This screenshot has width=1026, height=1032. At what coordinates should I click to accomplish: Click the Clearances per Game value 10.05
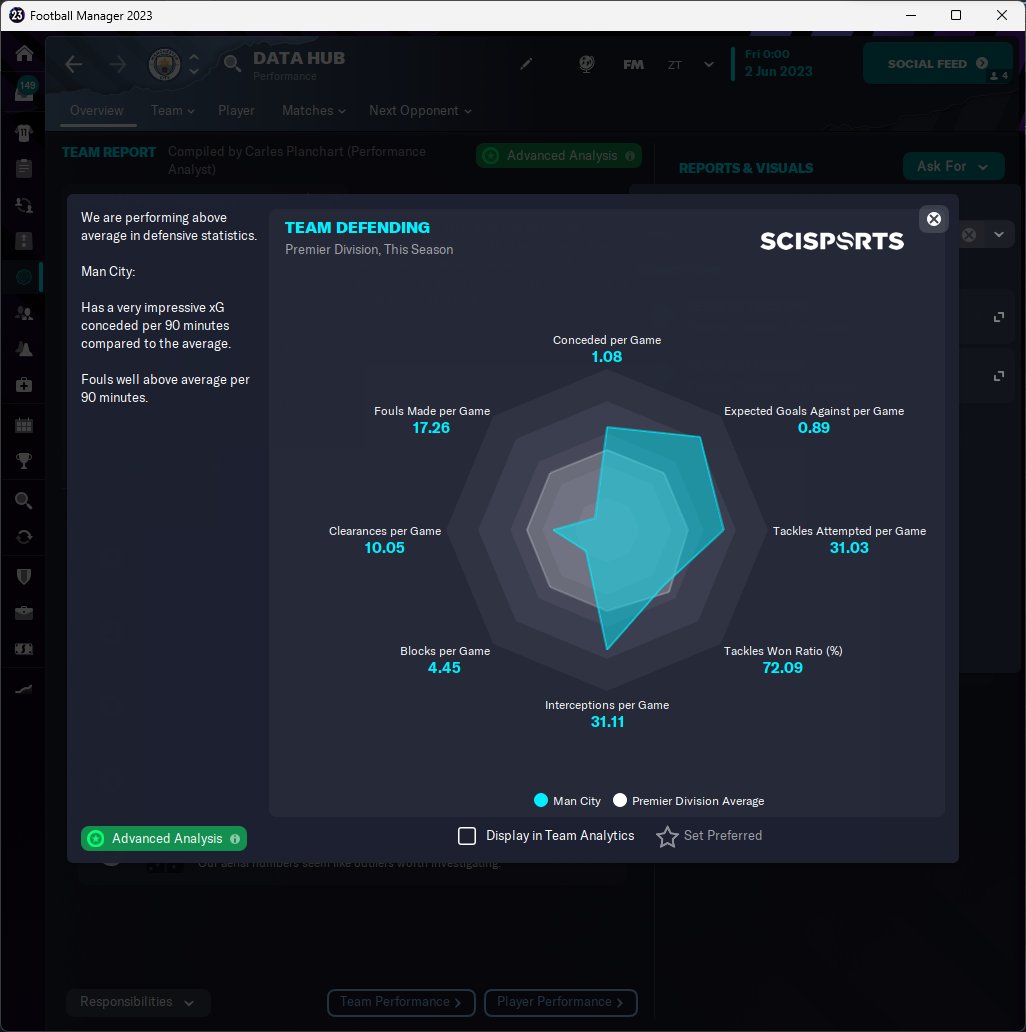pyautogui.click(x=384, y=548)
